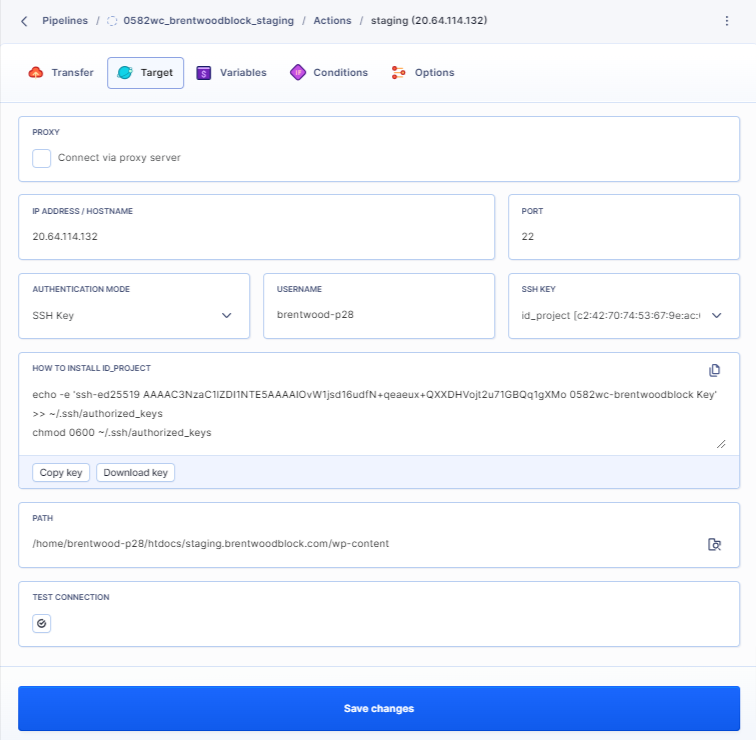756x740 pixels.
Task: Click Save changes button
Action: pyautogui.click(x=378, y=708)
